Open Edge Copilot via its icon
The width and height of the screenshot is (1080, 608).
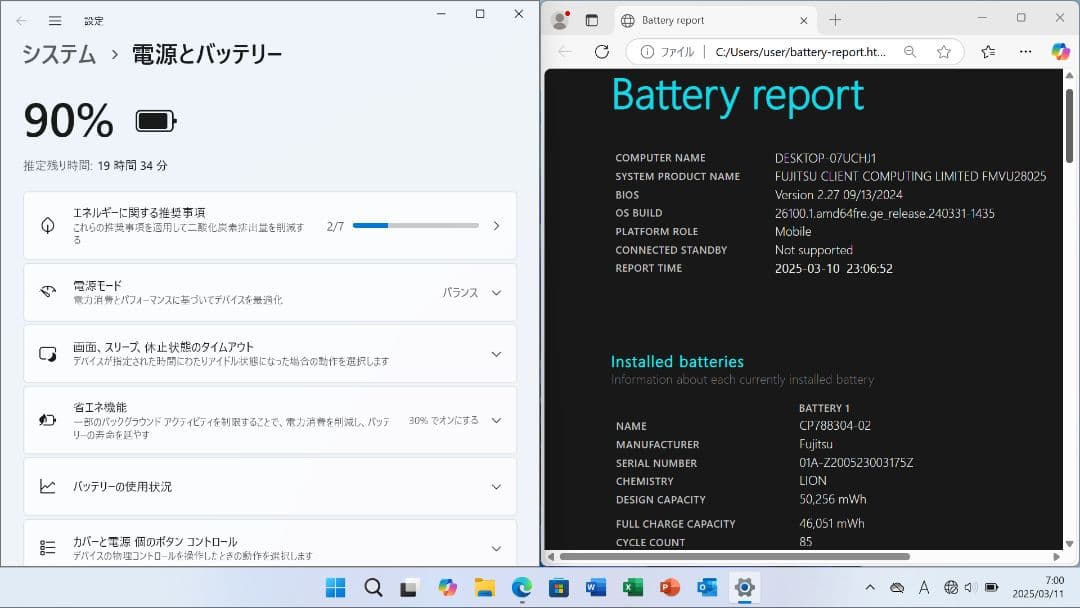(x=1059, y=51)
